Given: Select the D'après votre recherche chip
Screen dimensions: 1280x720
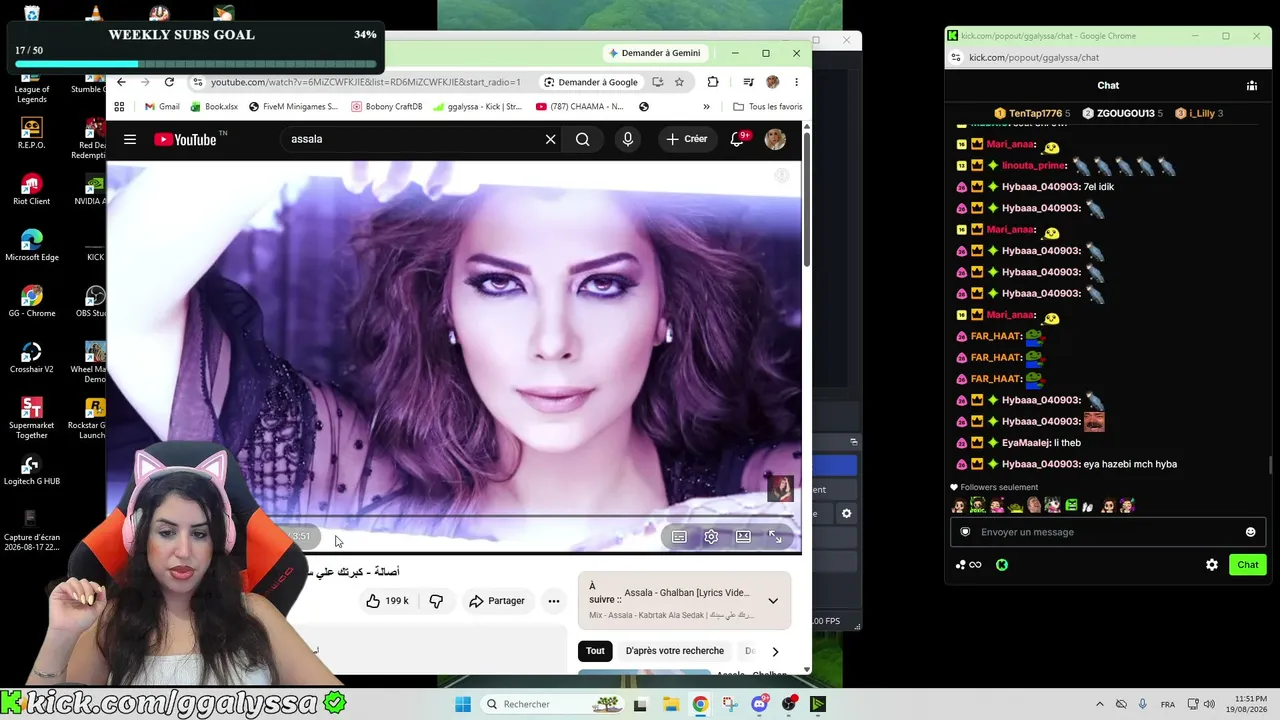Looking at the screenshot, I should [x=675, y=651].
